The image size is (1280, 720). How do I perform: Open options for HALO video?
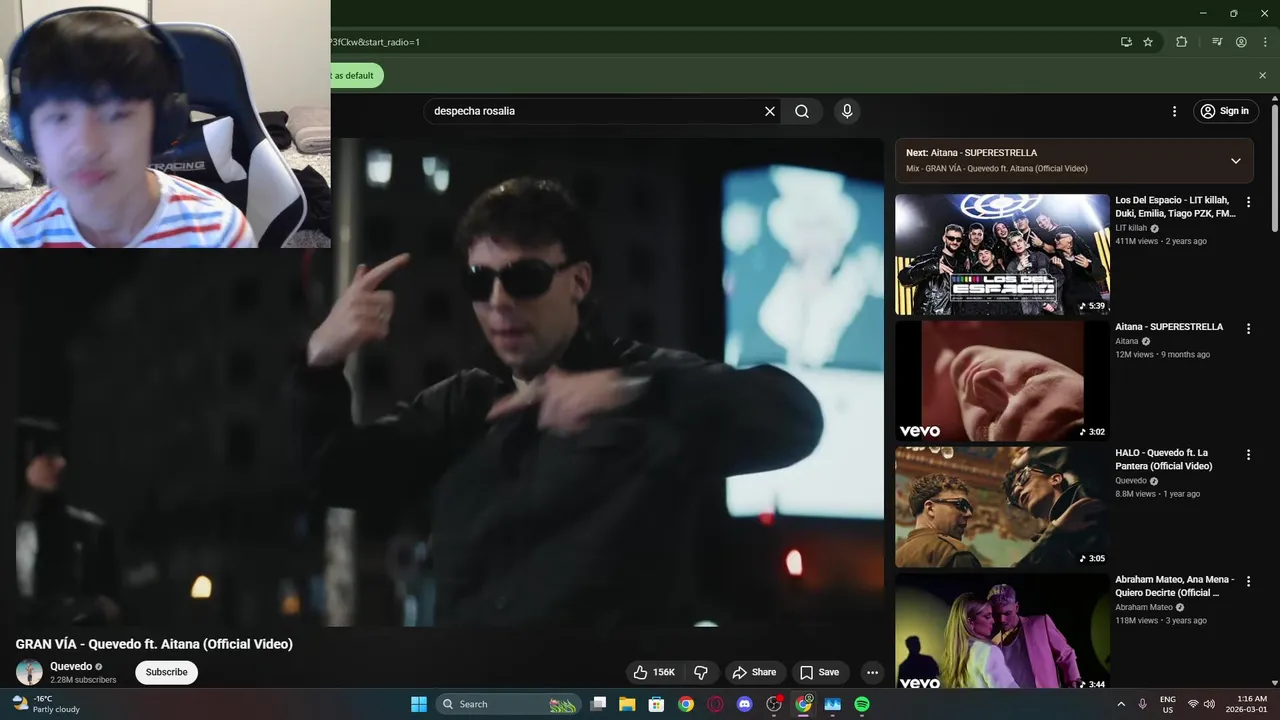[x=1248, y=454]
